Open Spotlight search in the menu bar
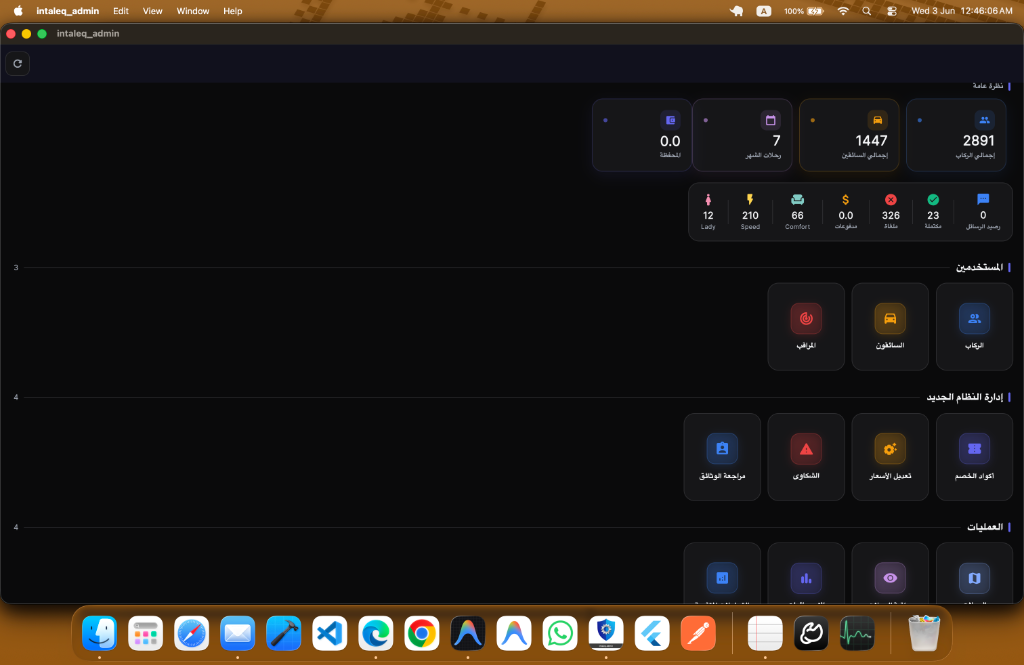The height and width of the screenshot is (665, 1024). pos(867,11)
